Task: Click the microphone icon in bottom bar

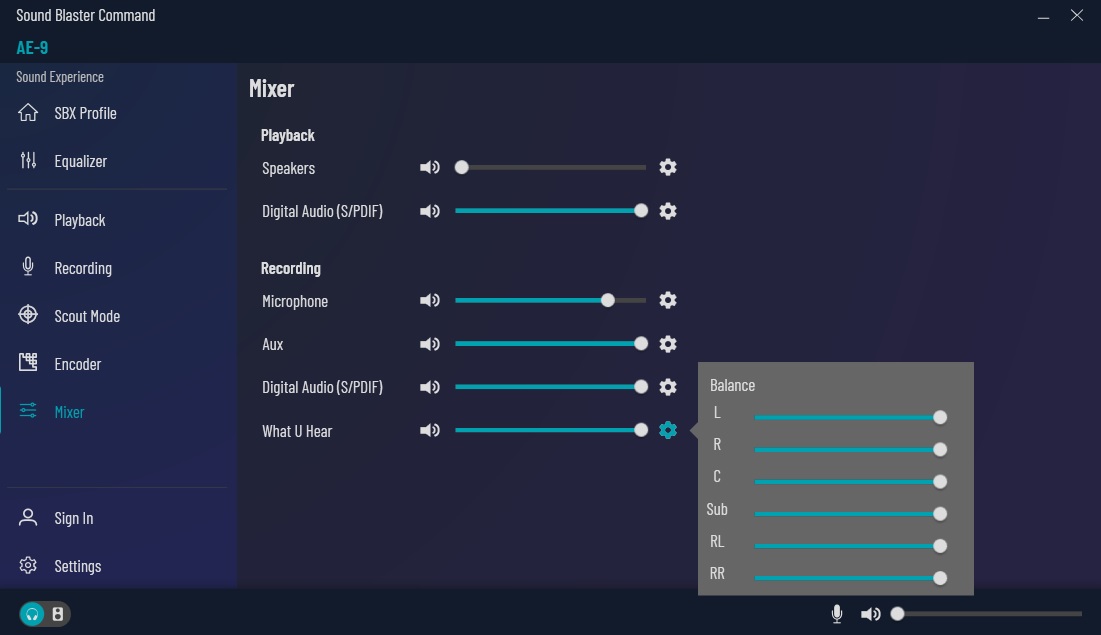Action: pos(837,614)
